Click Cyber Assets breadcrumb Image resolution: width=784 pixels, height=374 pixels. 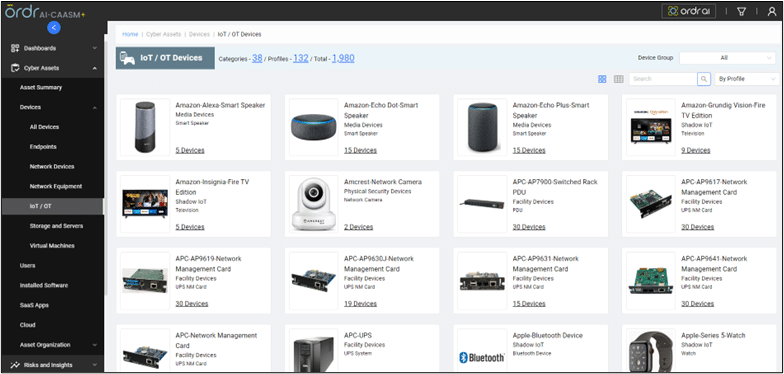(x=164, y=34)
